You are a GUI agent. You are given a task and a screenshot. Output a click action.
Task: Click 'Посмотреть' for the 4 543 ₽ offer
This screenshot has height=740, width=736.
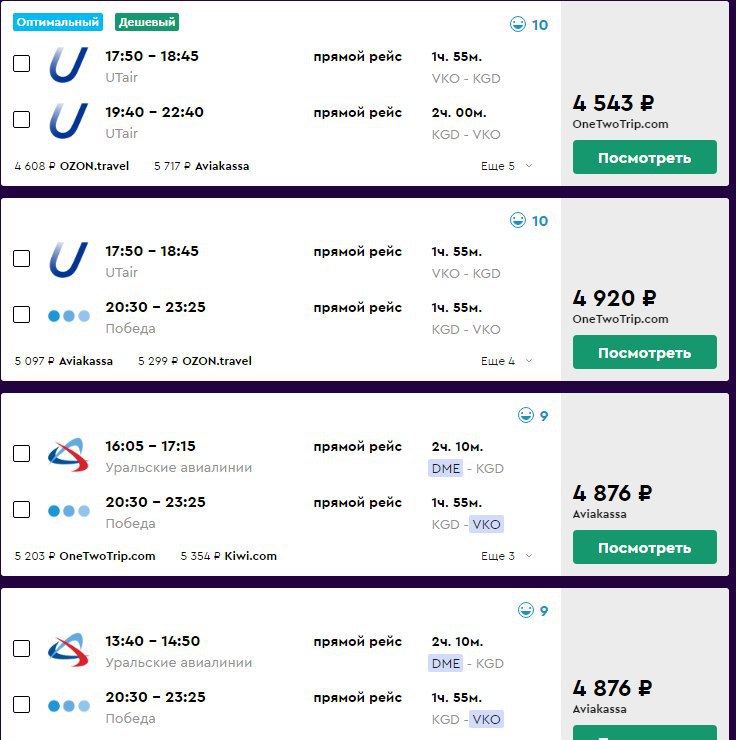click(644, 157)
